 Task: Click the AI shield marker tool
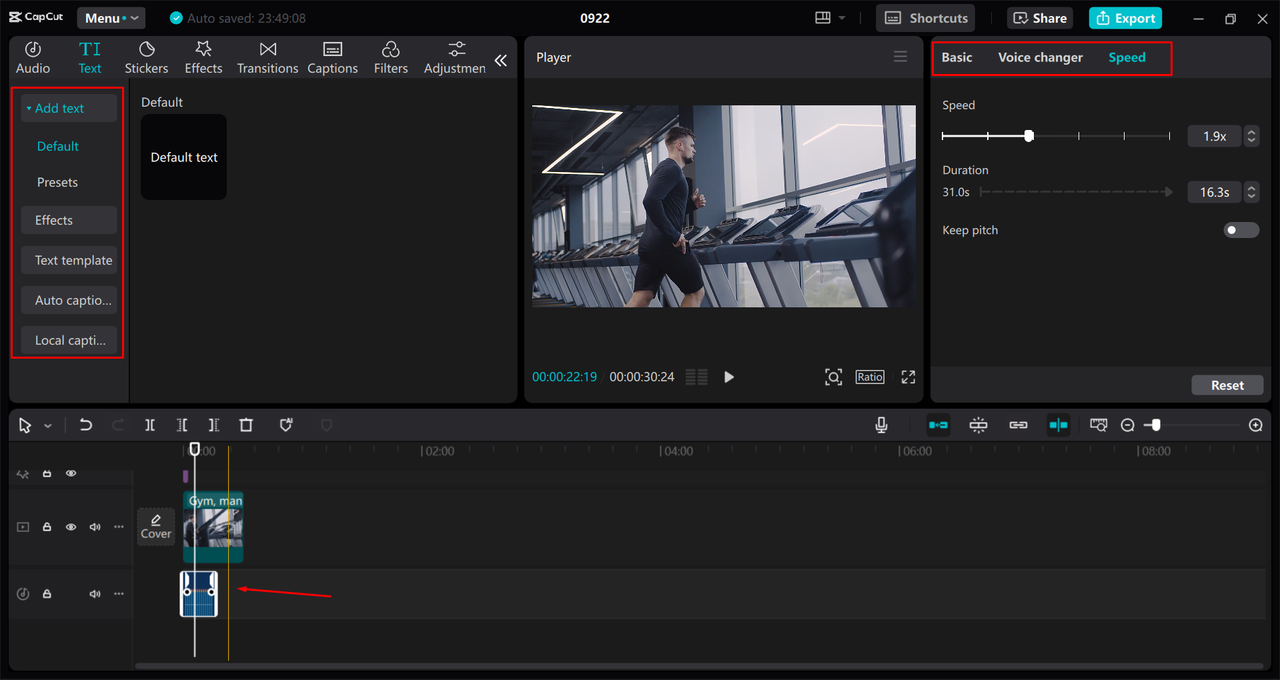click(x=286, y=425)
